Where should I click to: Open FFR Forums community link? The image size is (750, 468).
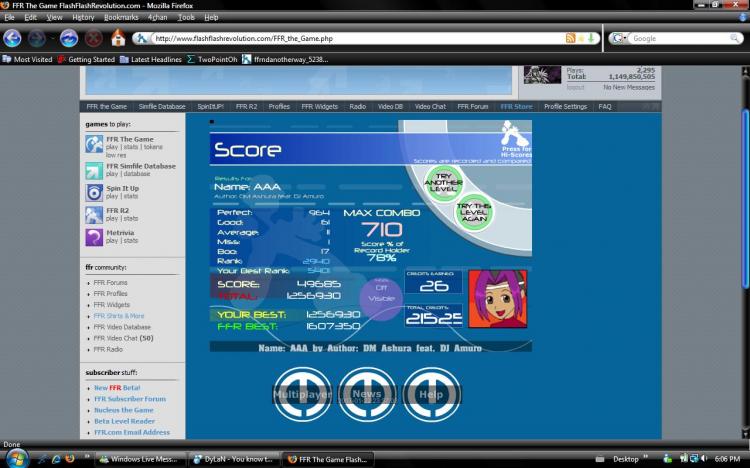(110, 283)
